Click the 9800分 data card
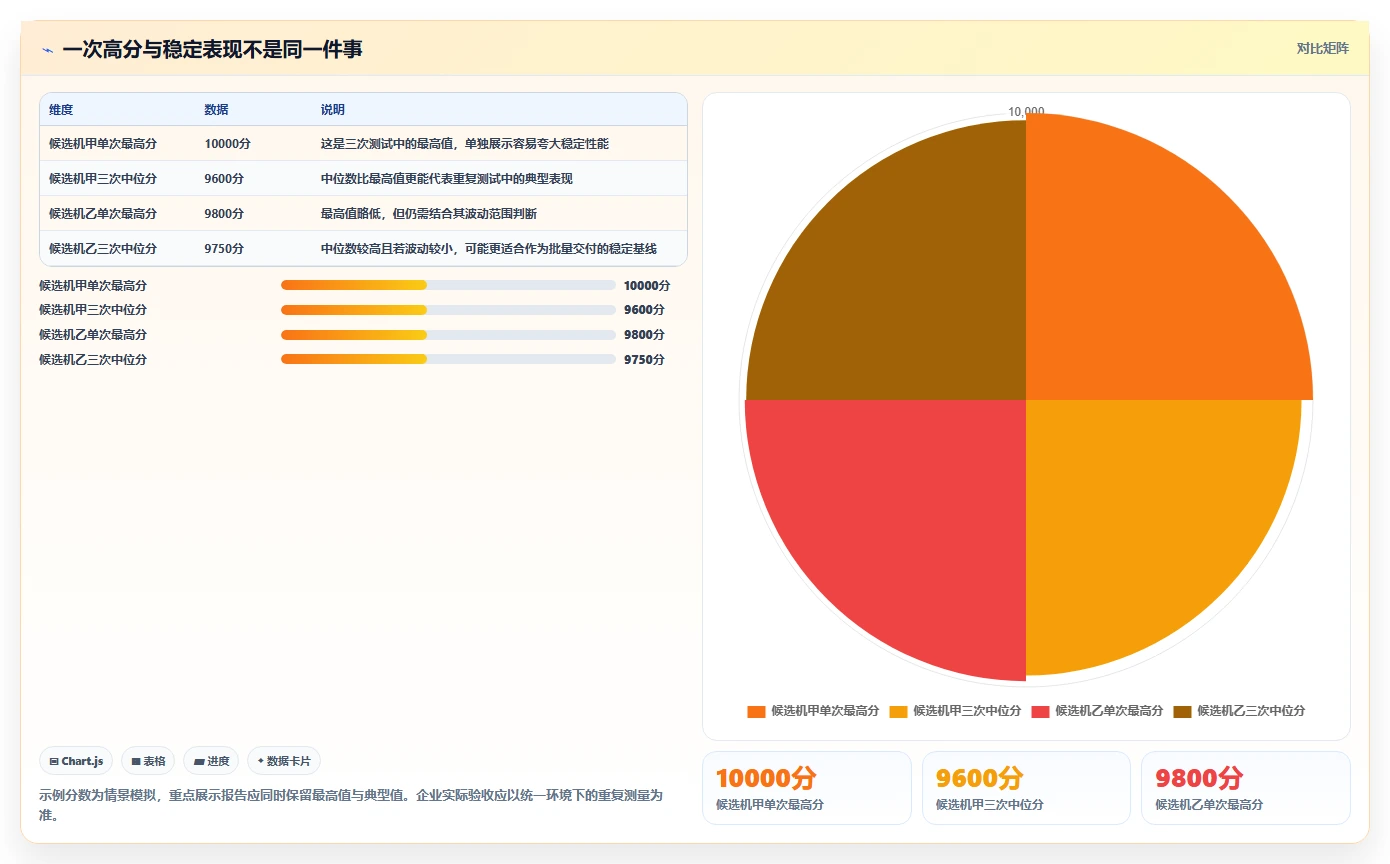Screen dimensions: 1390x864 (x=1246, y=788)
